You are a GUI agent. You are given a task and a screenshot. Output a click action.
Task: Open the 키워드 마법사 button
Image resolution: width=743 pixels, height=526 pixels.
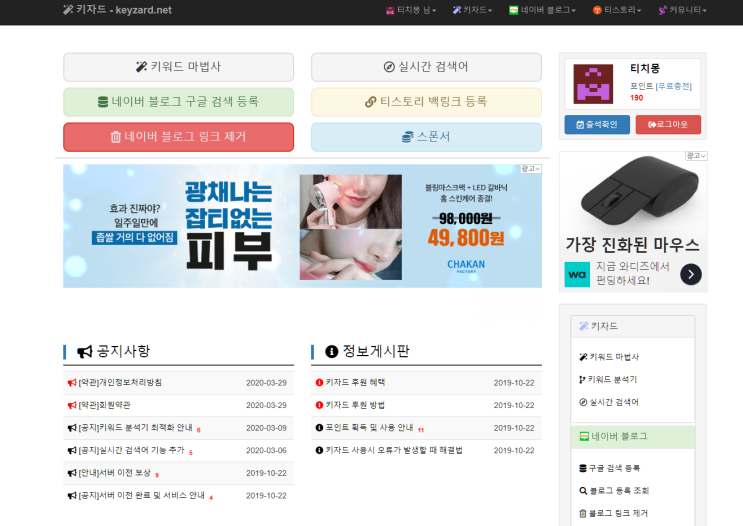point(178,67)
